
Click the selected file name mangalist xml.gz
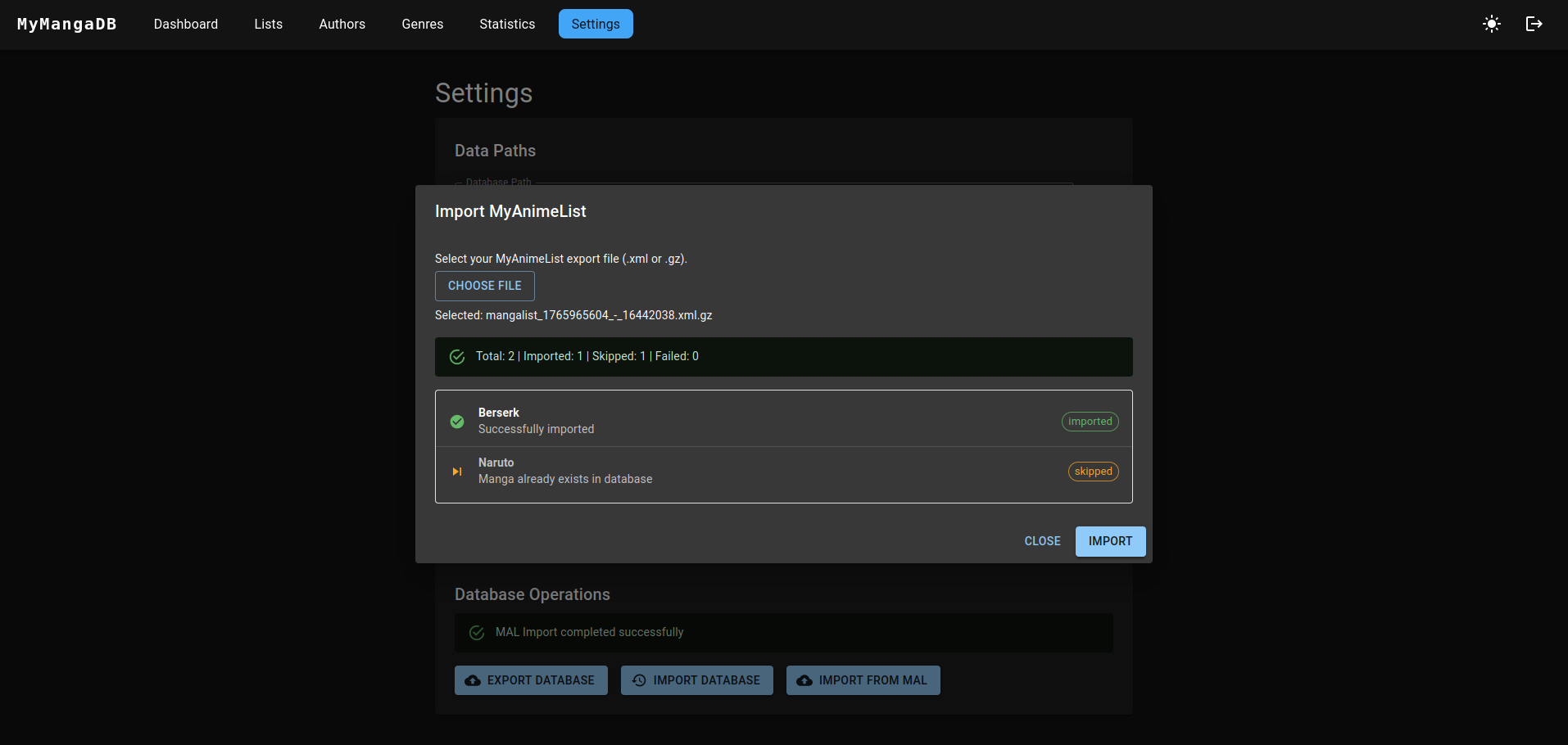(599, 315)
